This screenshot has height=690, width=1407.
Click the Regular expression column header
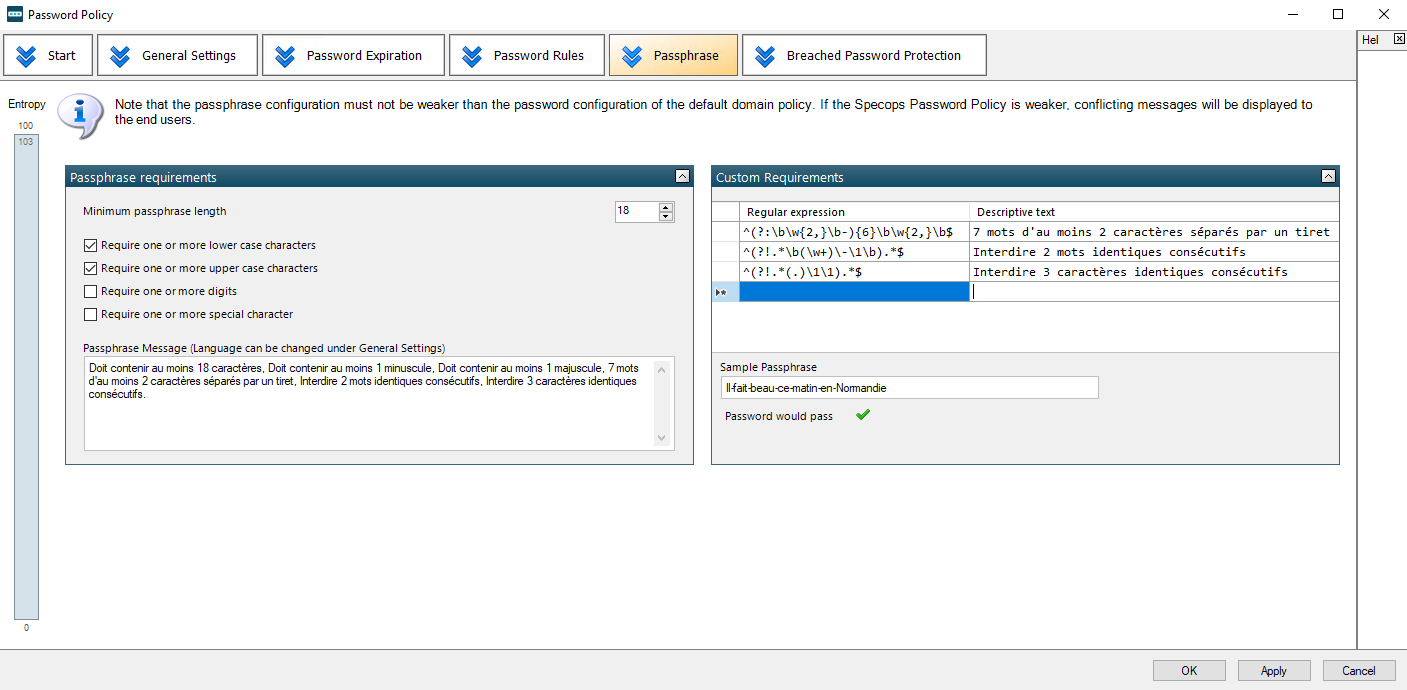pyautogui.click(x=854, y=212)
